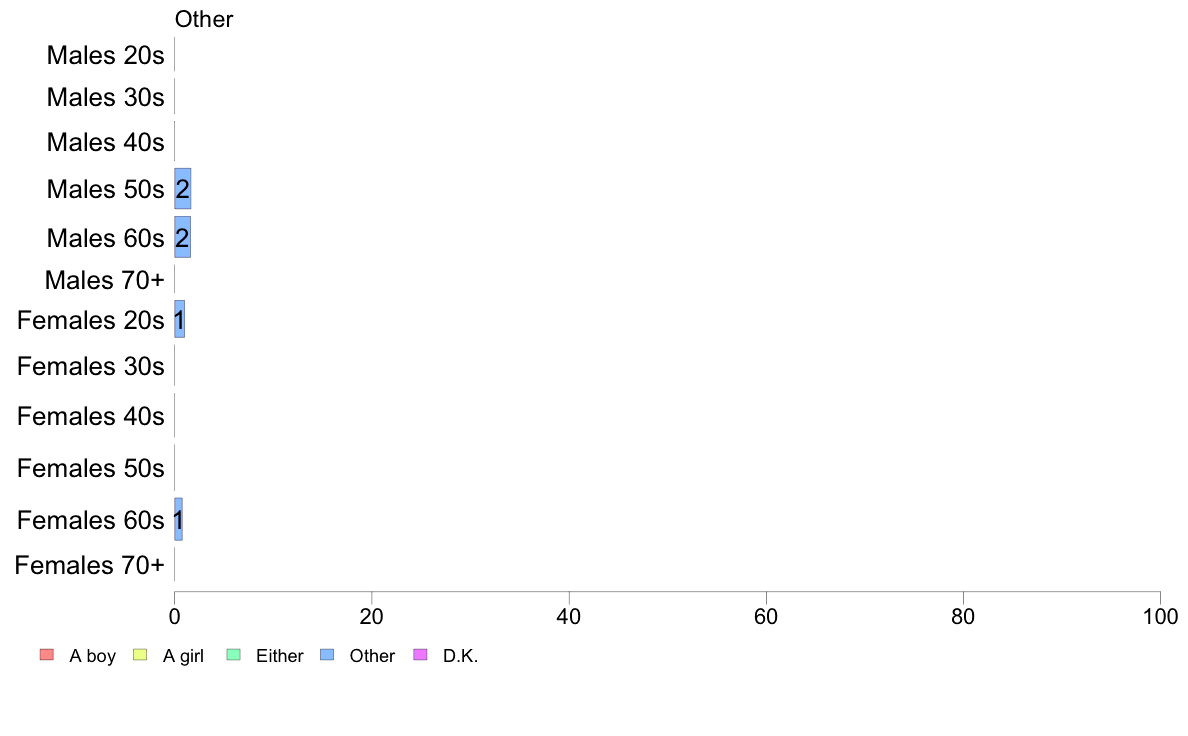
Task: Click the "A boy" legend label
Action: coord(93,656)
